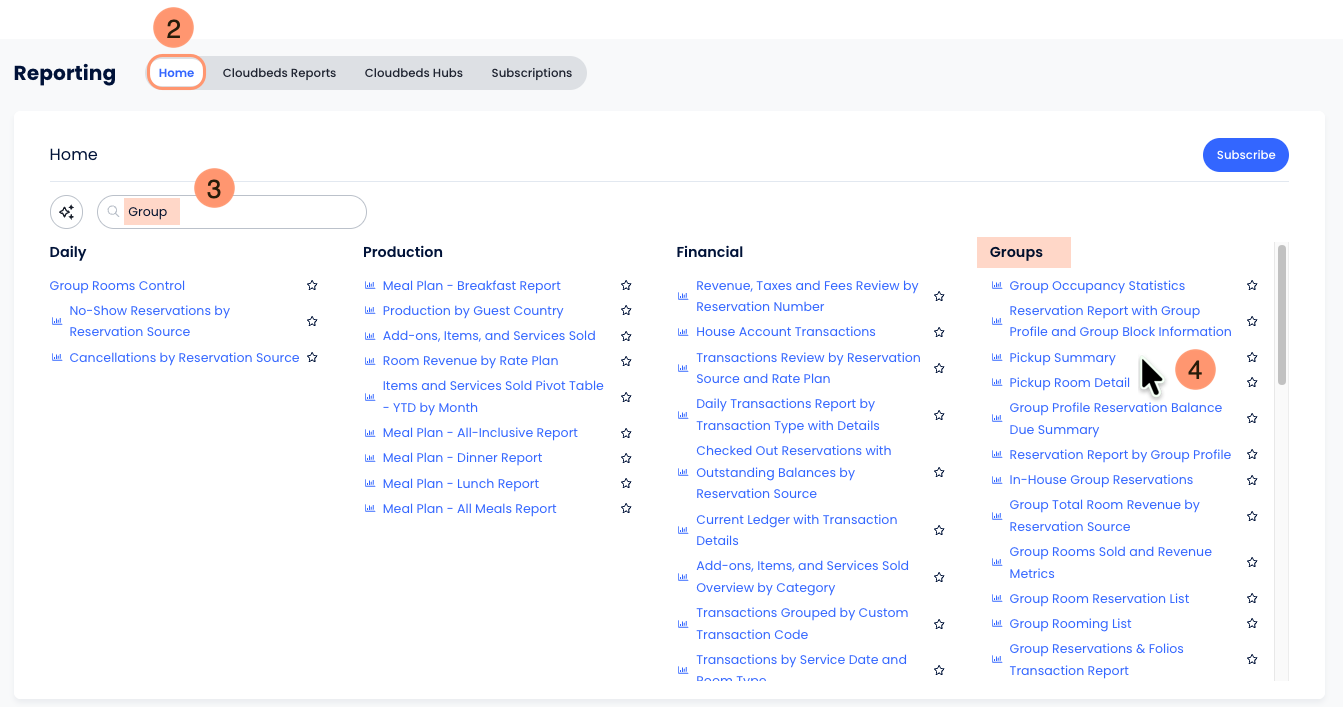The height and width of the screenshot is (707, 1343).
Task: Star Group Reservations & Folios Transaction Report
Action: 1252,660
